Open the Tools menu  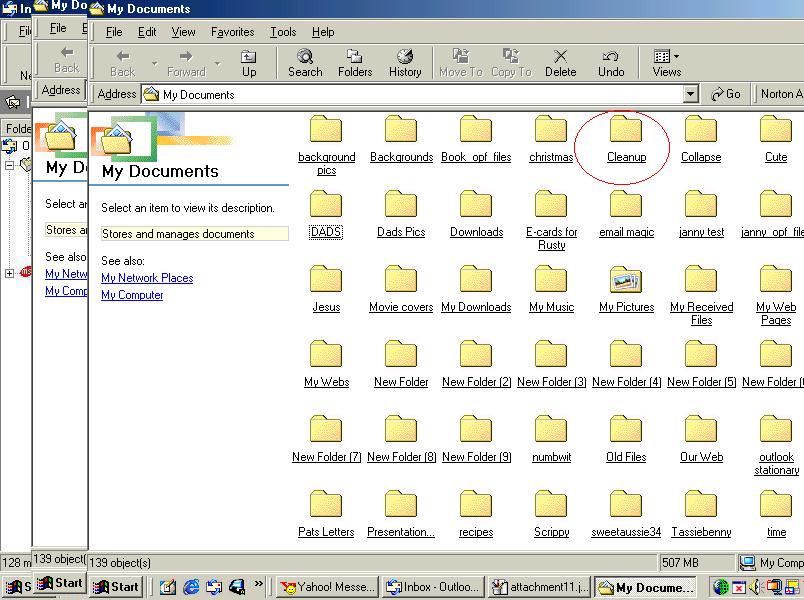point(283,32)
